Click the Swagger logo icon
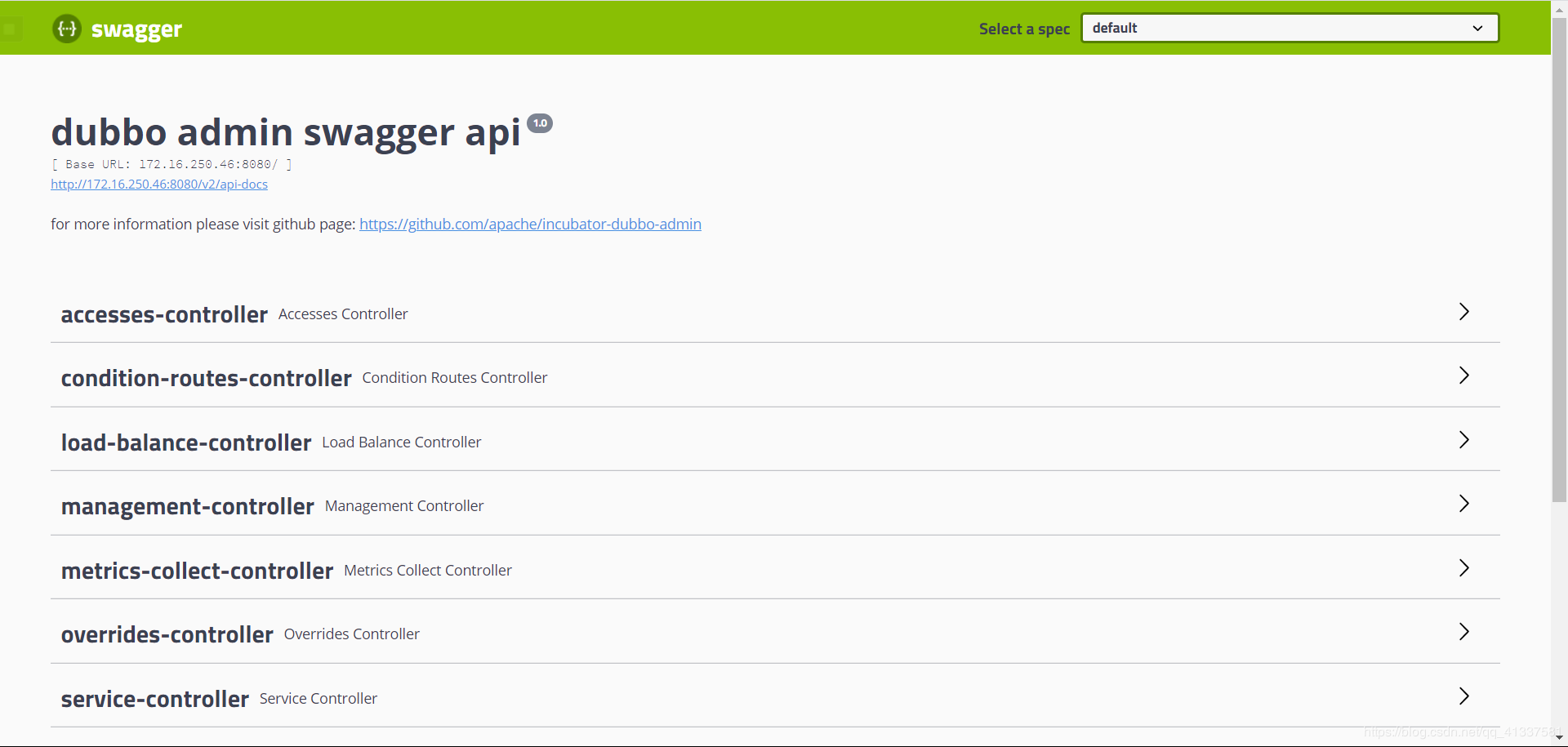The height and width of the screenshot is (747, 1568). pos(67,29)
